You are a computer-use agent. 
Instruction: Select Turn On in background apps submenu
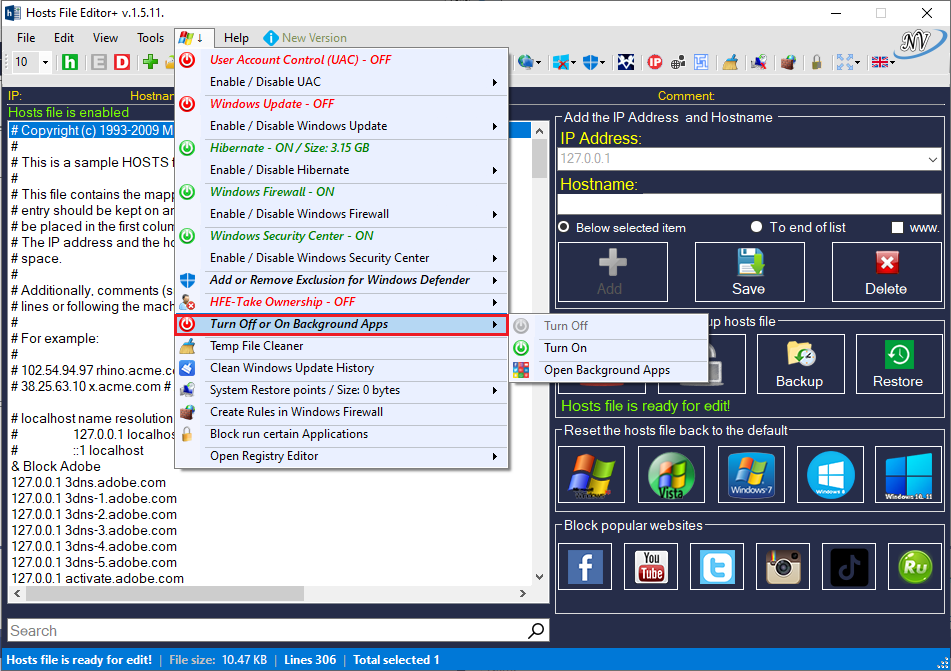tap(565, 348)
